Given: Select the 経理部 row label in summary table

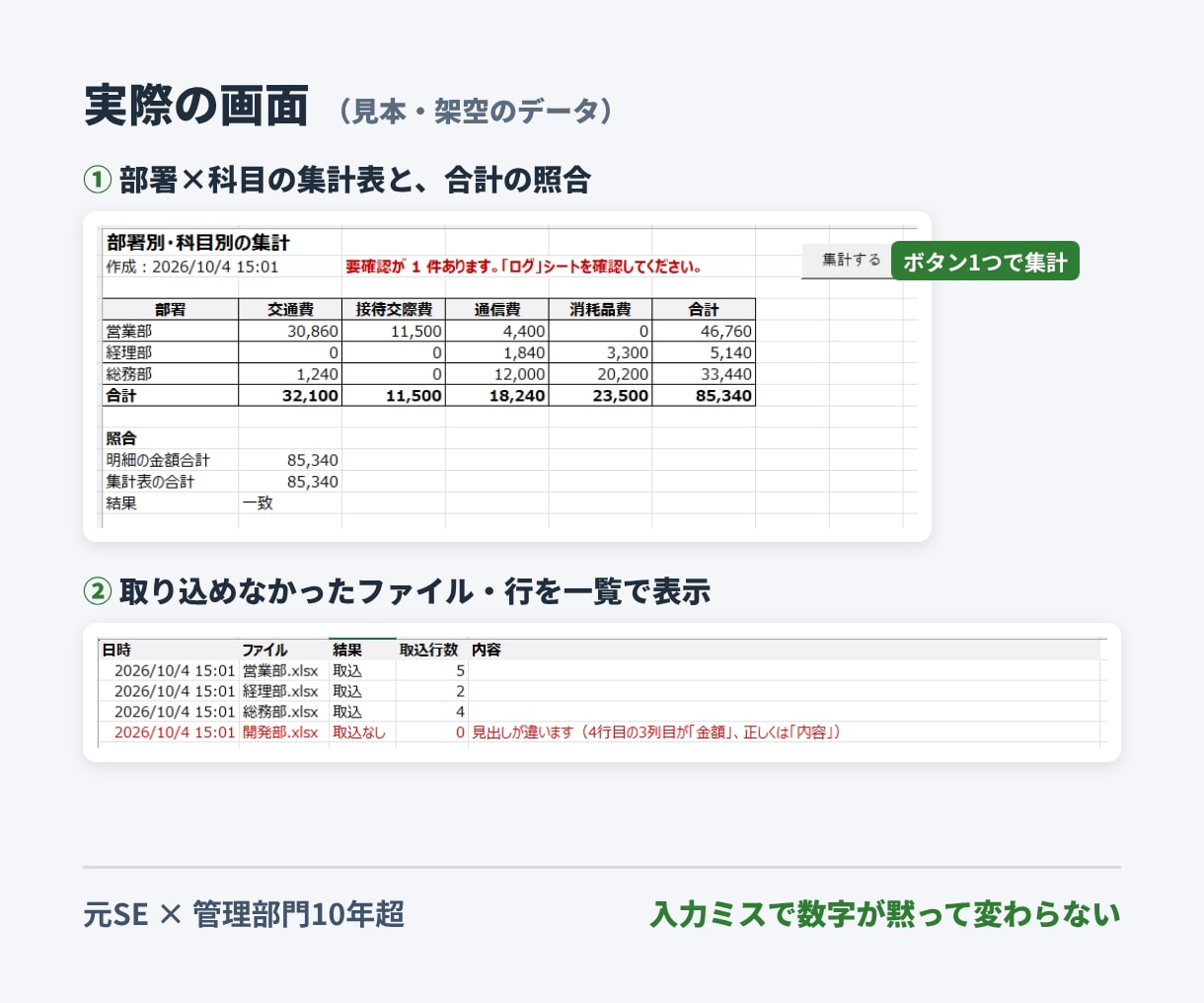Looking at the screenshot, I should tap(170, 352).
